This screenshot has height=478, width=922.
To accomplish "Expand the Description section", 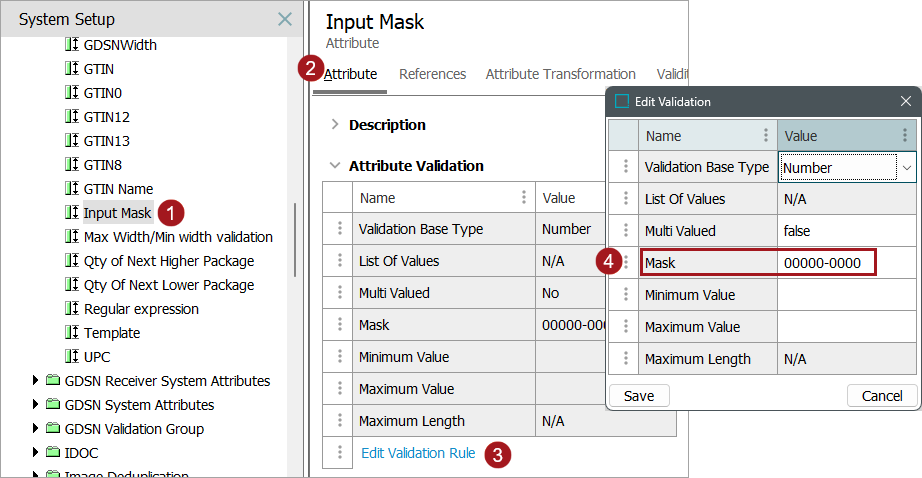I will point(334,125).
